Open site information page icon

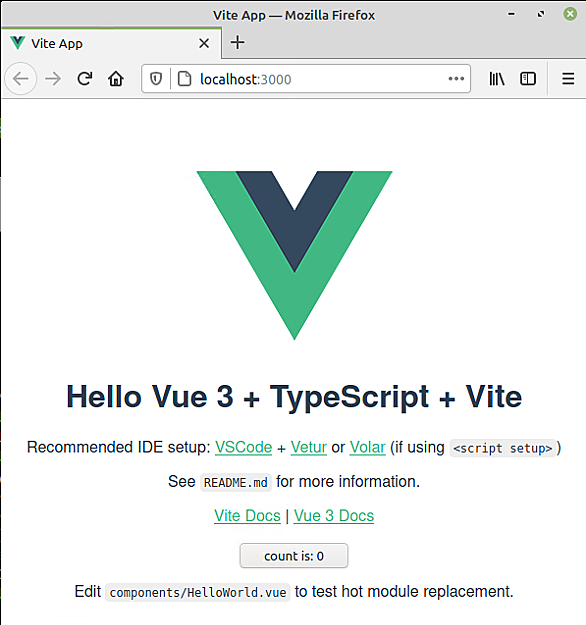coord(184,79)
